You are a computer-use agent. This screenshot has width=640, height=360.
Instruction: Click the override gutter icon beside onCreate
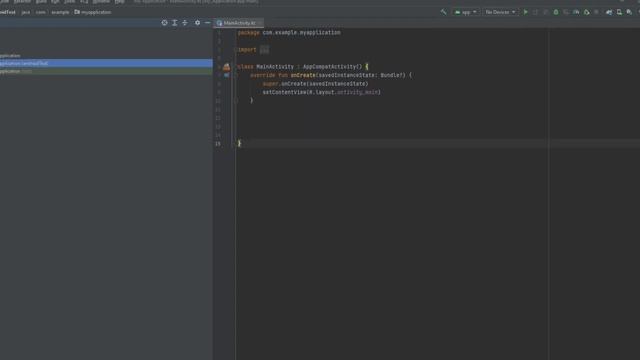(227, 75)
